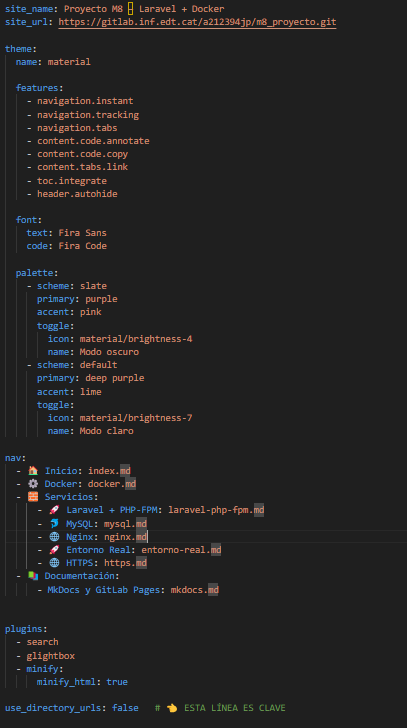Click the theme name value 'material'
The height and width of the screenshot is (728, 407).
tap(69, 62)
